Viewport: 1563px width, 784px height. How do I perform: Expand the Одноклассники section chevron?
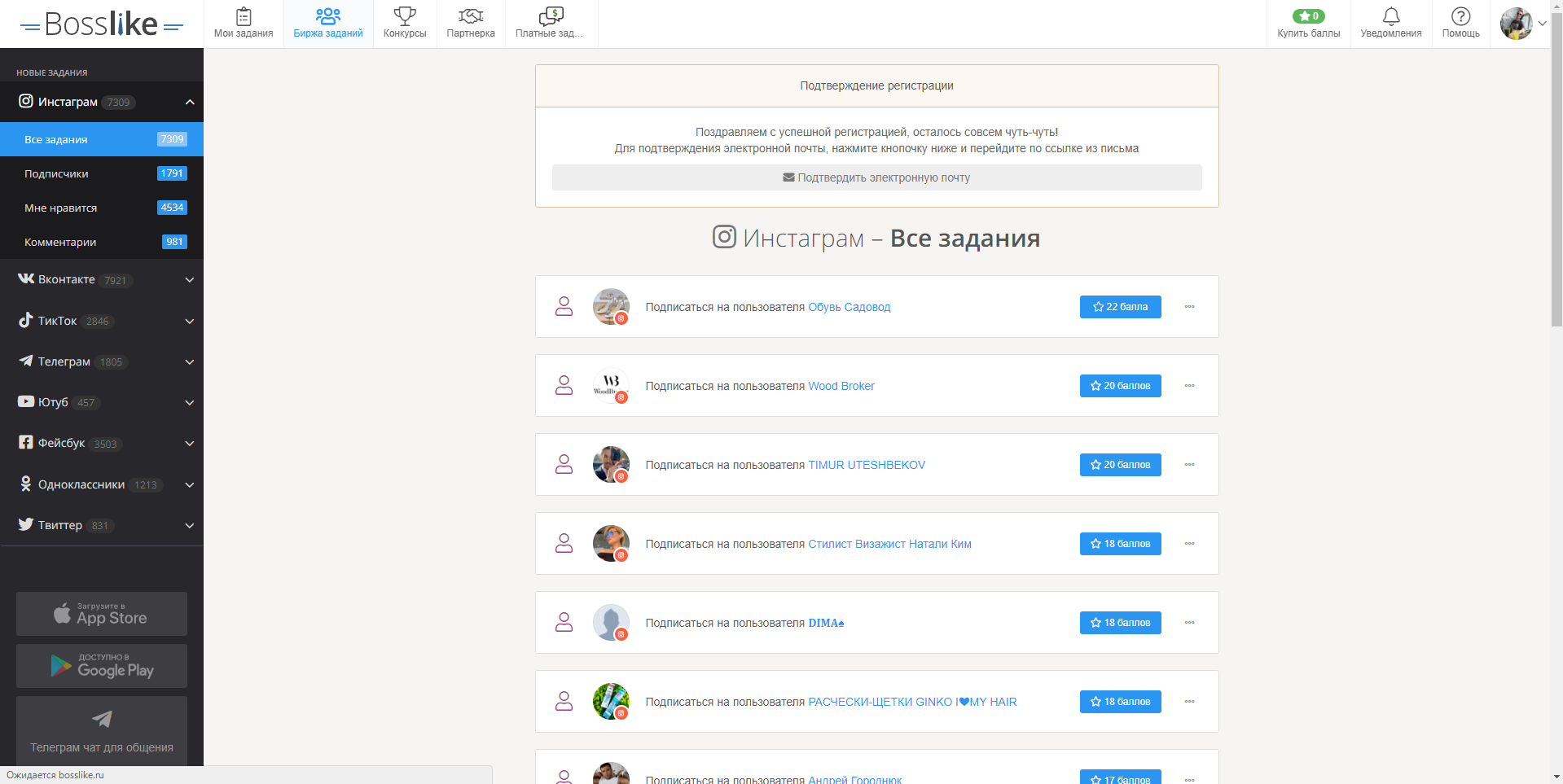[190, 485]
